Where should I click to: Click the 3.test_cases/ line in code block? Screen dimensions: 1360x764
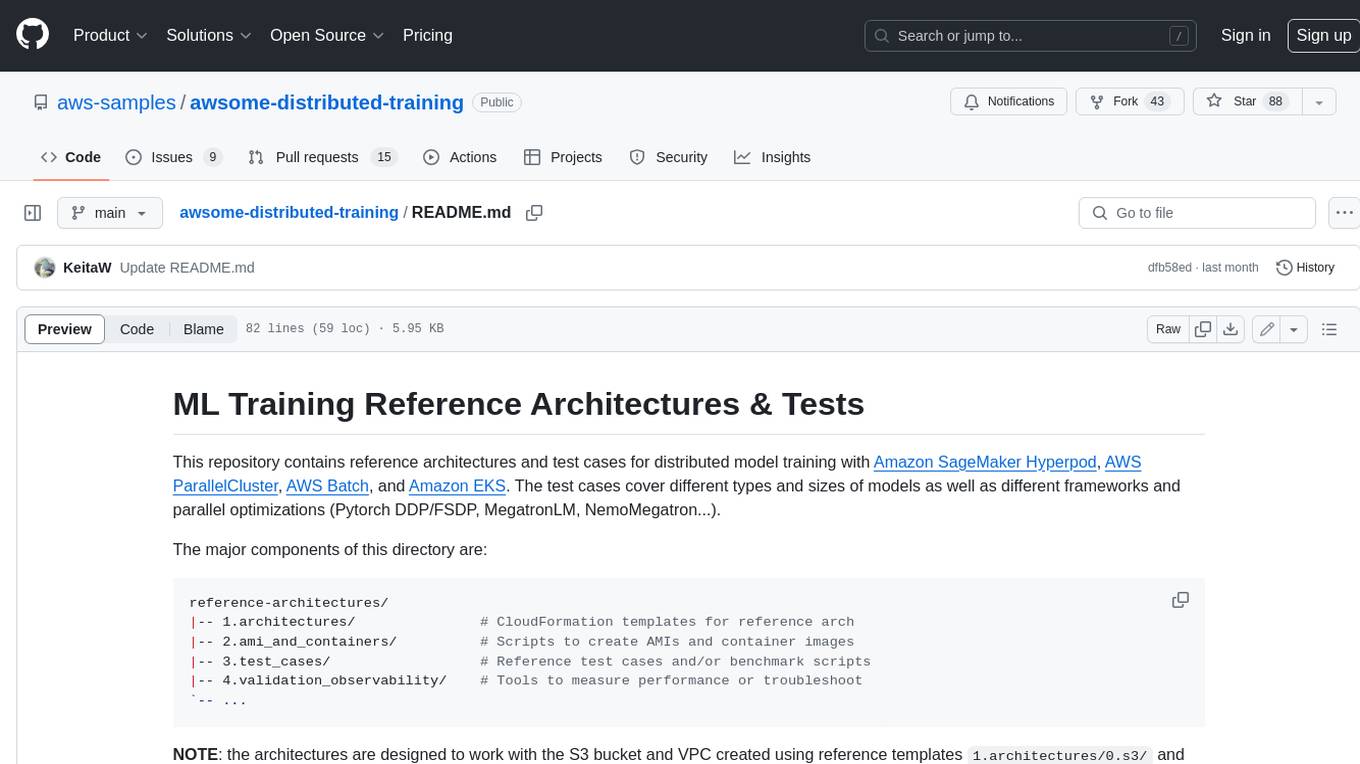point(530,661)
